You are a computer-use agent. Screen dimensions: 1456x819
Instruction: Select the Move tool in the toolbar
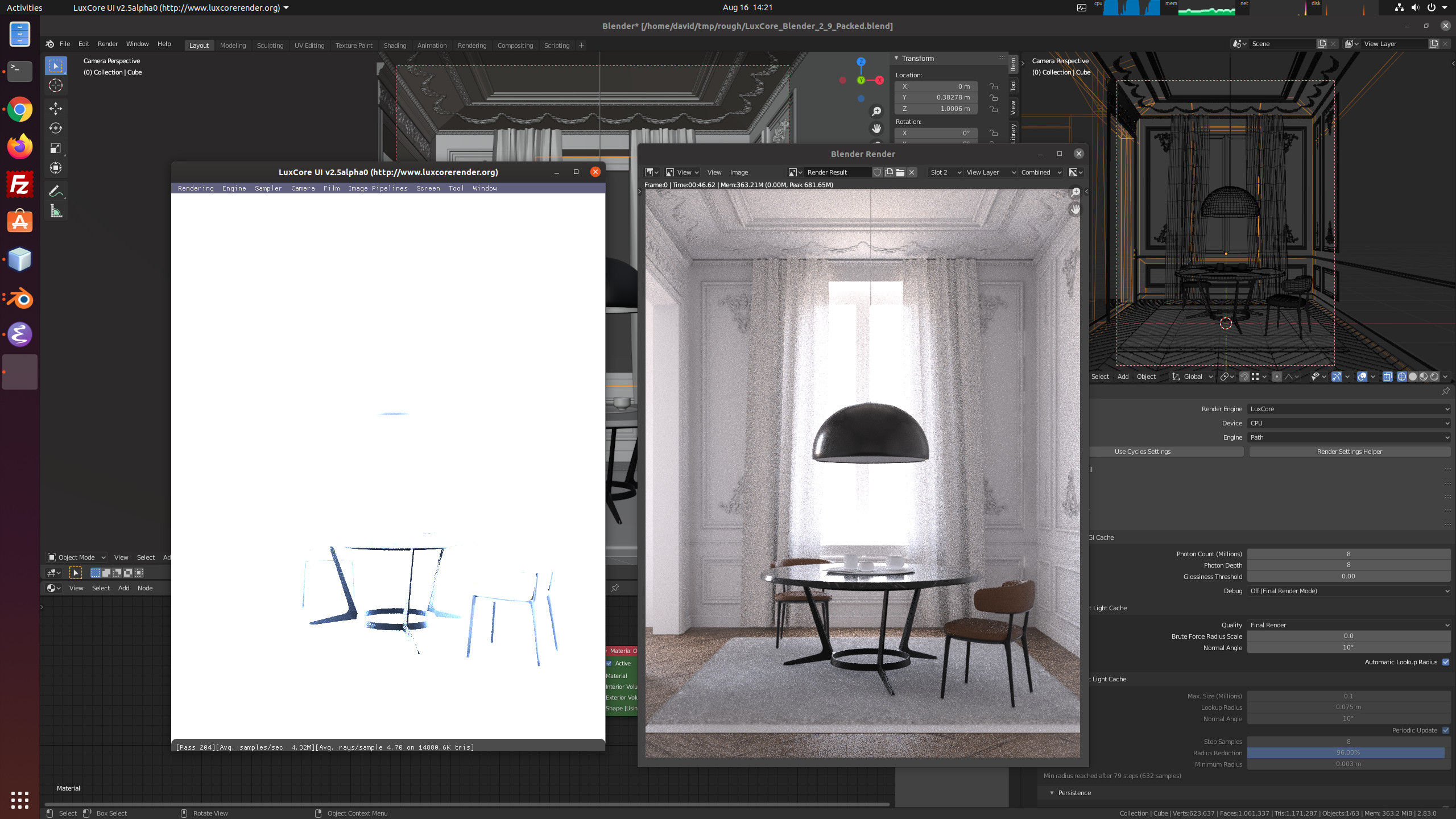coord(56,108)
